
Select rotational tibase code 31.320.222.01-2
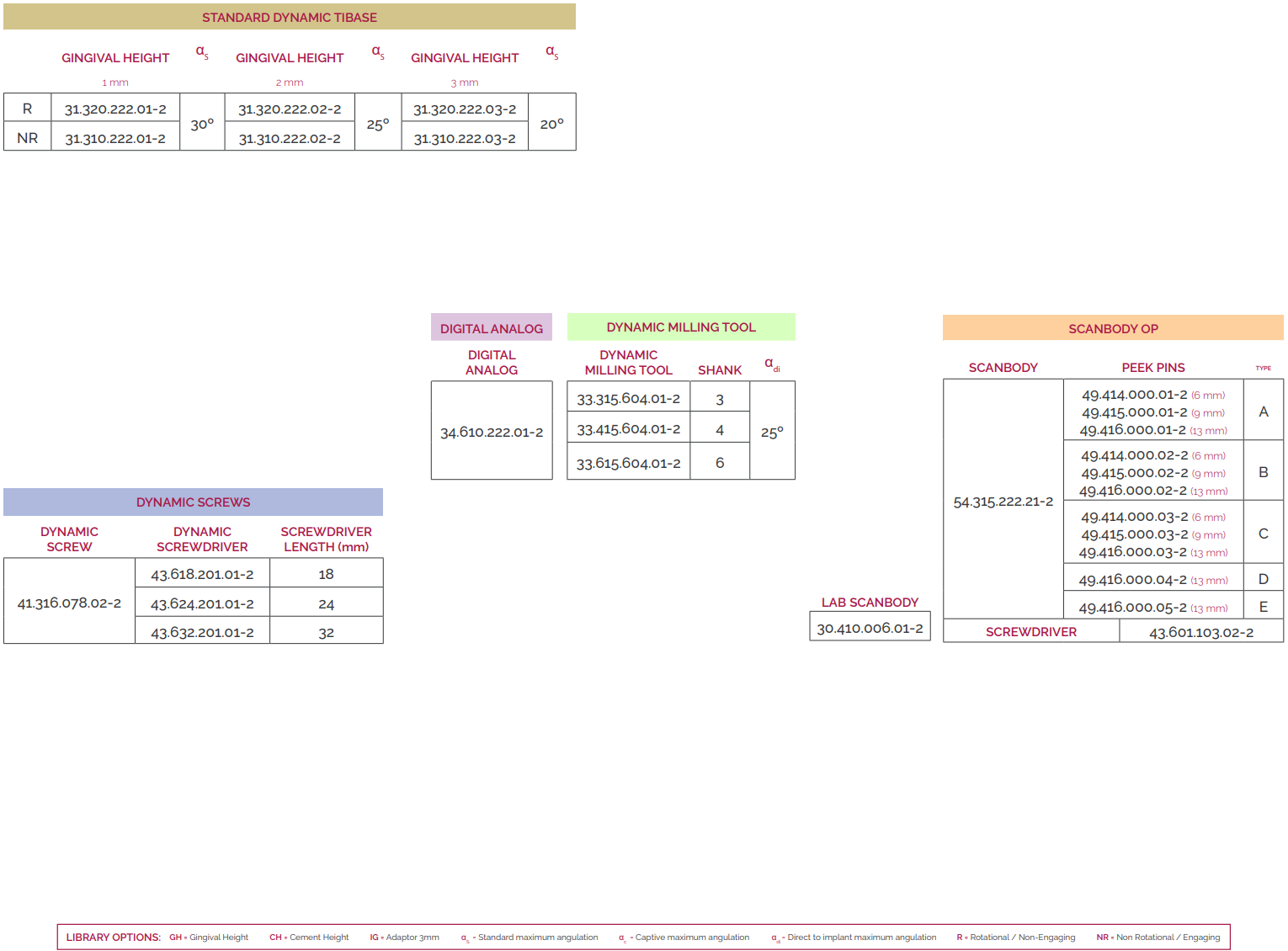tap(115, 109)
